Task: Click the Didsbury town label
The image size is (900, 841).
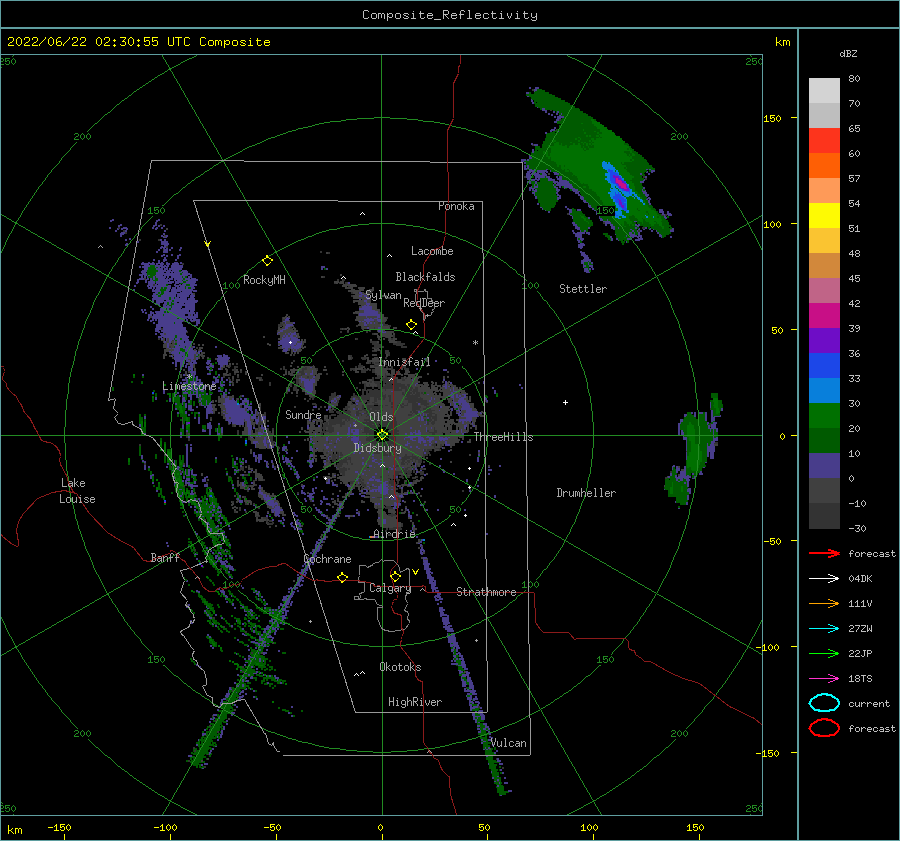Action: tap(378, 448)
